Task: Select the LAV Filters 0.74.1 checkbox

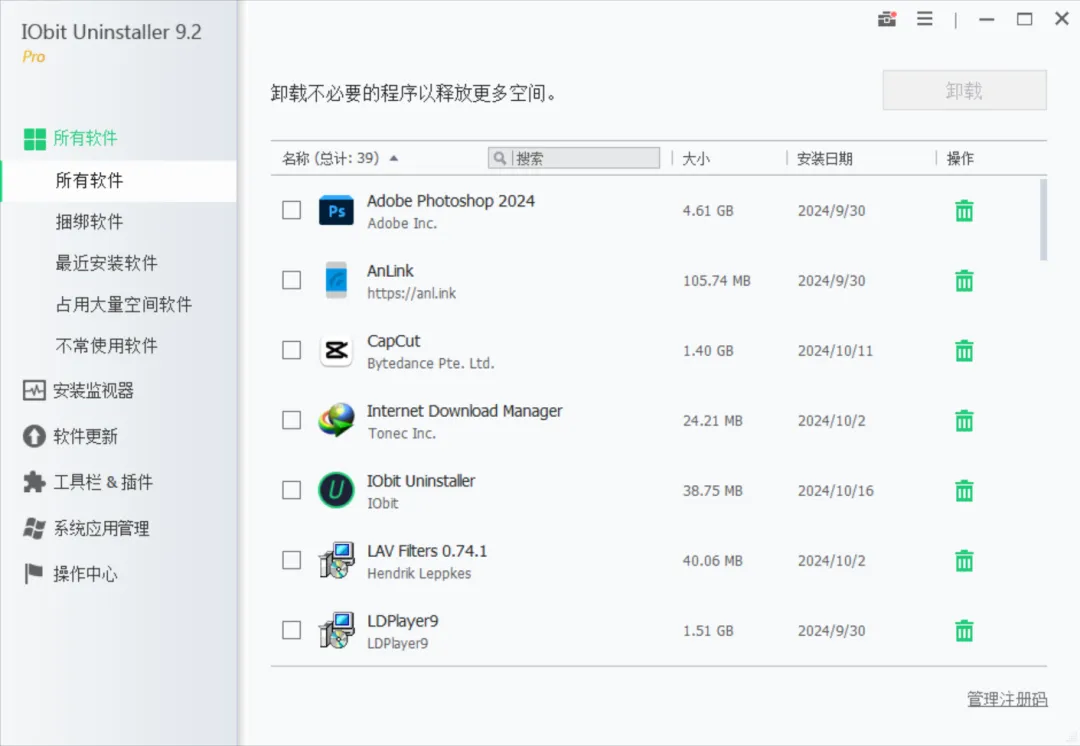Action: (x=292, y=560)
